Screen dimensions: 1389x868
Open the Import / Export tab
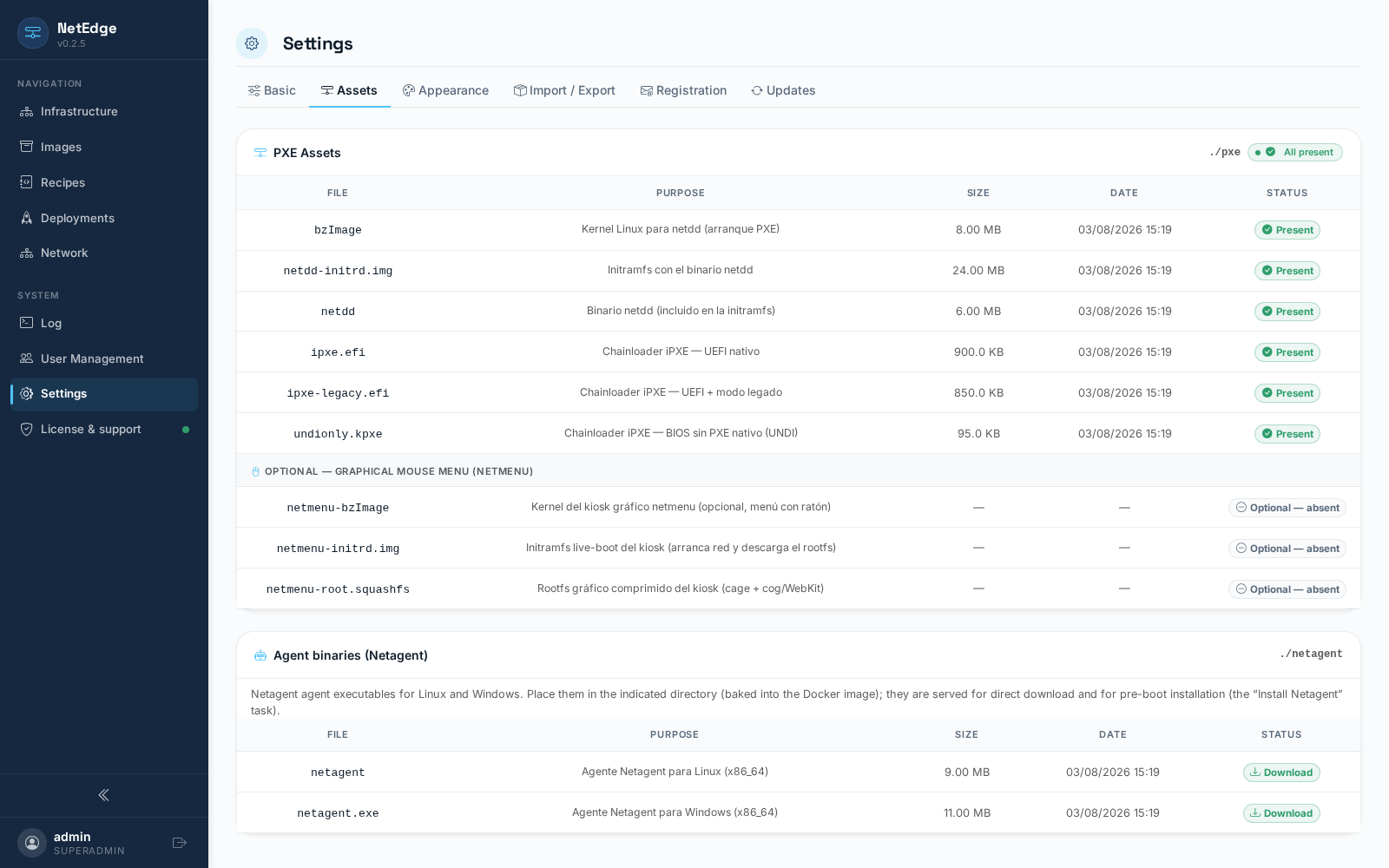click(564, 90)
